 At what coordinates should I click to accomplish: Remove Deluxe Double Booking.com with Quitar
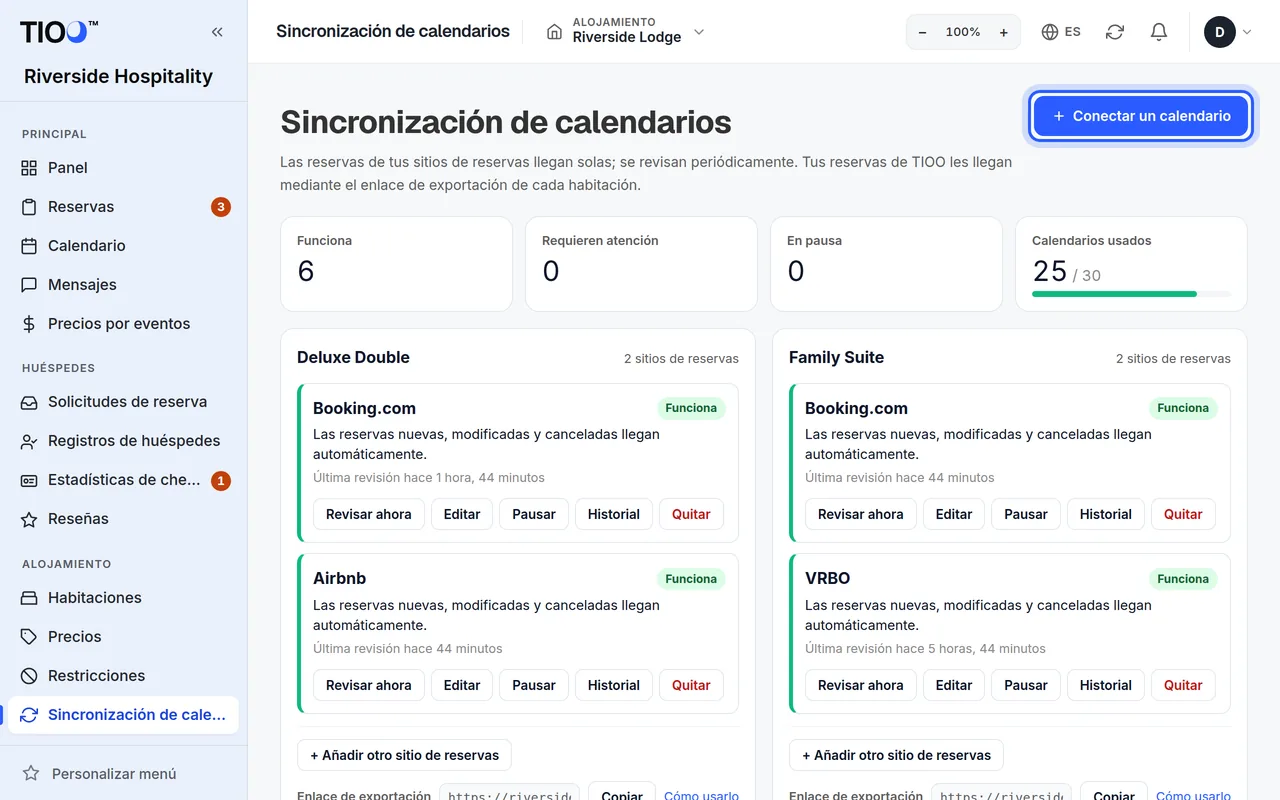(691, 514)
